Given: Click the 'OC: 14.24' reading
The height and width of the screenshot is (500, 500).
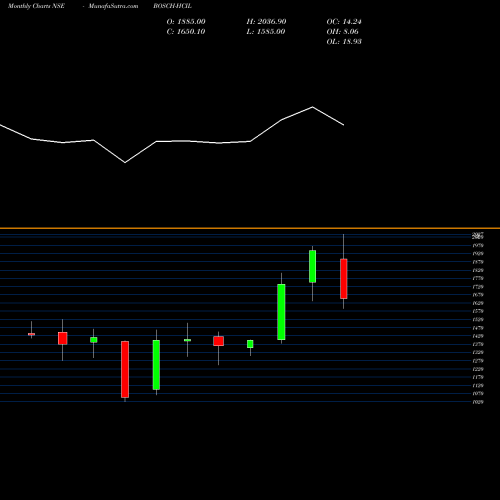Looking at the screenshot, I should point(344,22).
